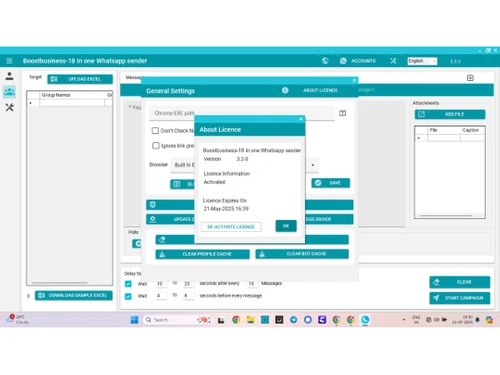Screen dimensions: 500x375
Task: Click the first Chrome icon in taskbar
Action: (236, 320)
